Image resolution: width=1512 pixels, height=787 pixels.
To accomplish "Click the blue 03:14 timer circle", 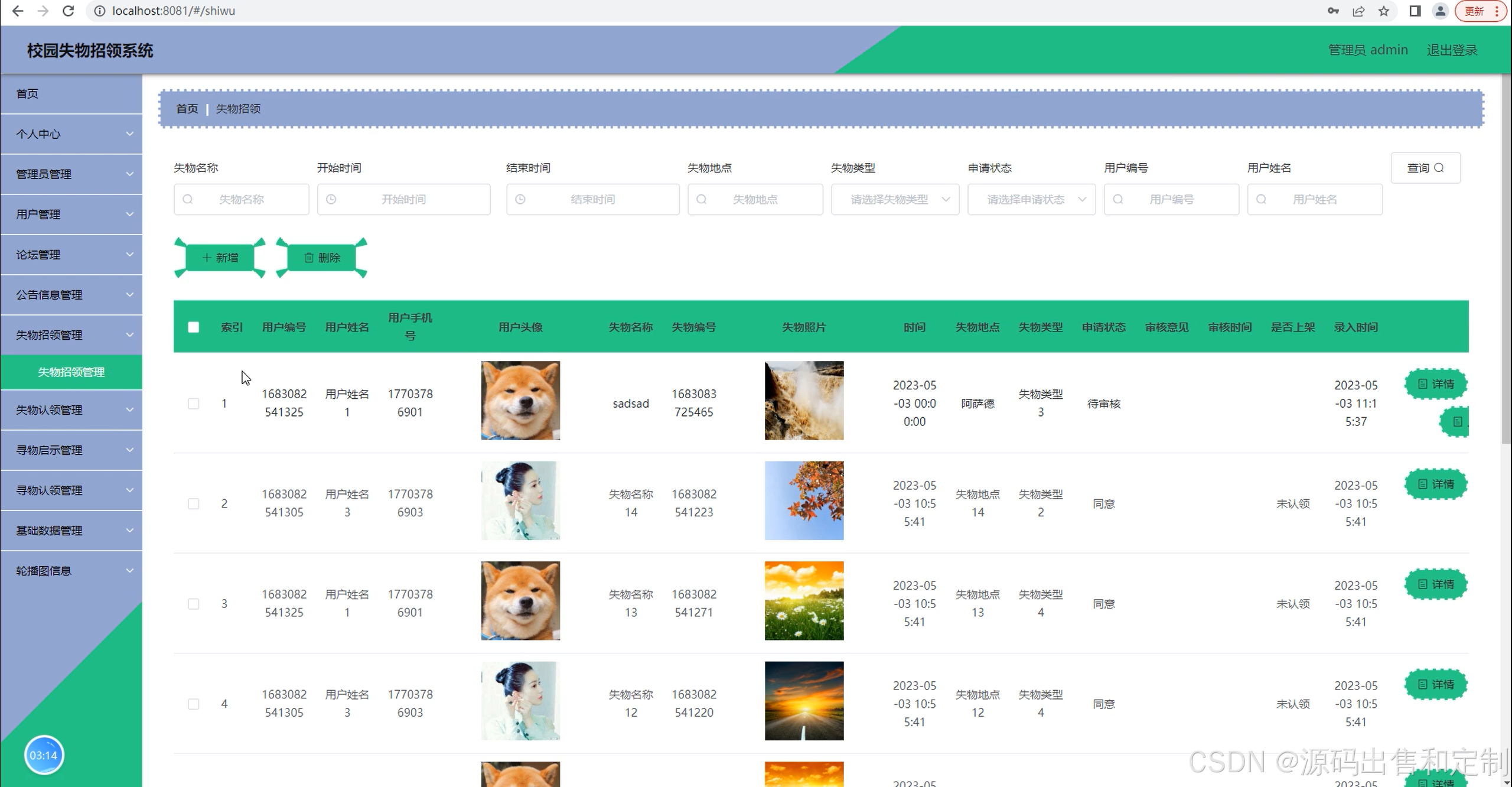I will coord(44,755).
